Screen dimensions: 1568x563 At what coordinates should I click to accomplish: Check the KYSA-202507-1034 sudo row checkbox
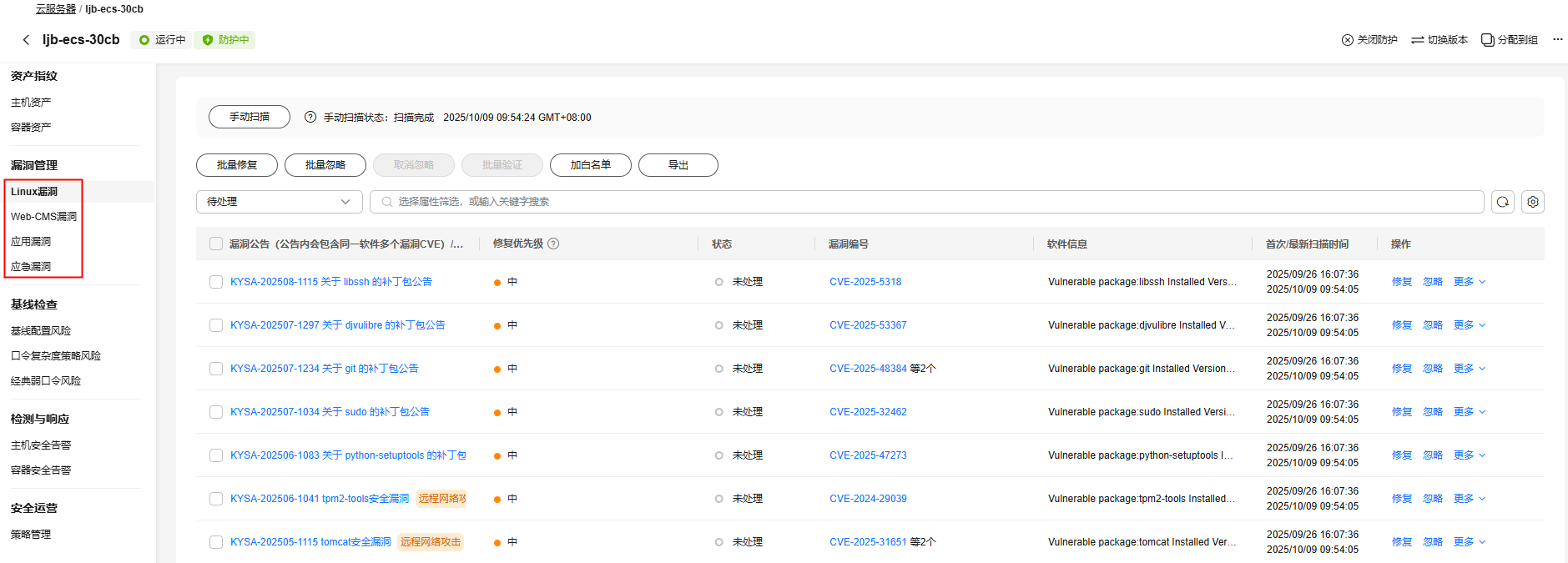pos(216,412)
